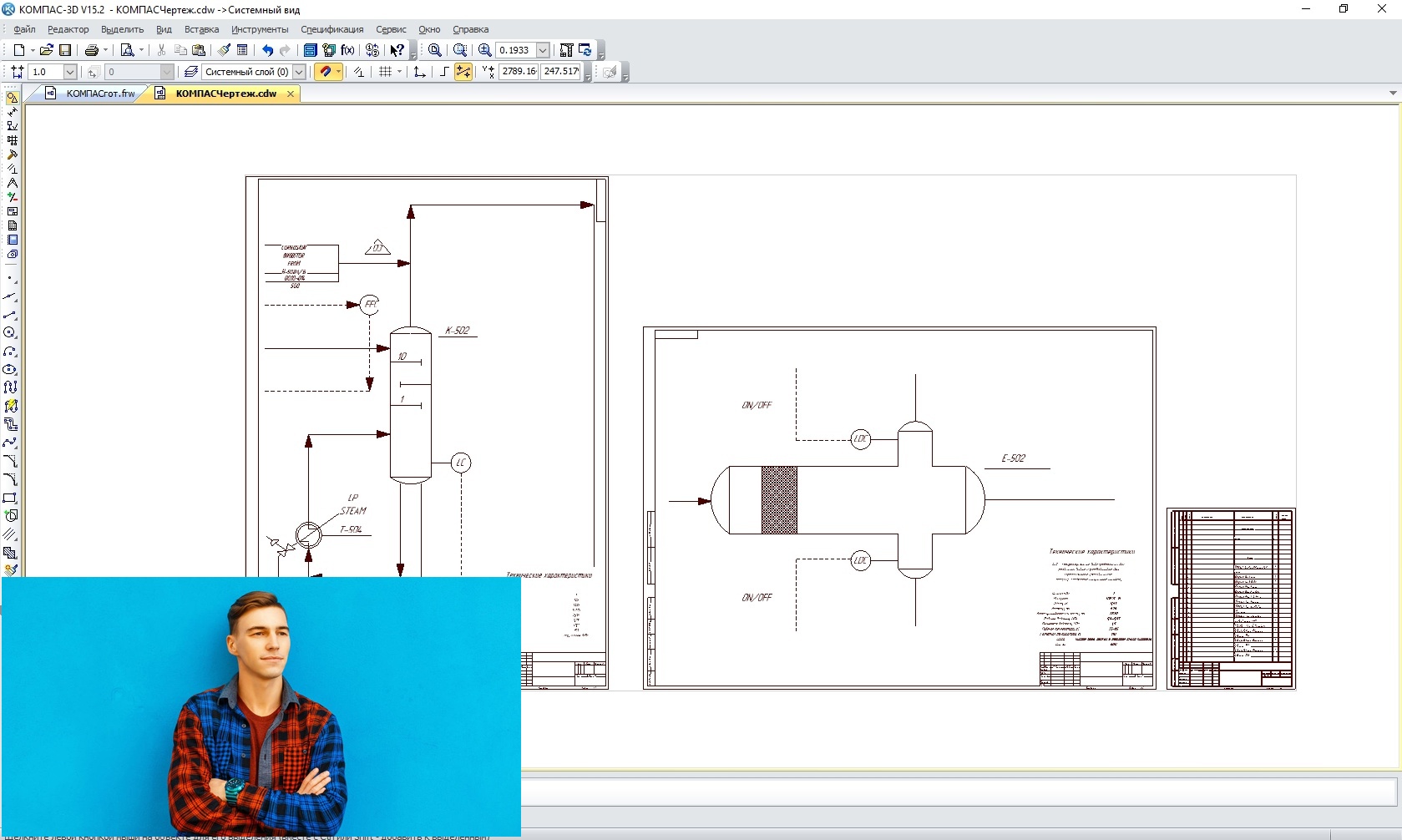Select the Bezier spline curve tool
1402x840 pixels.
10,443
